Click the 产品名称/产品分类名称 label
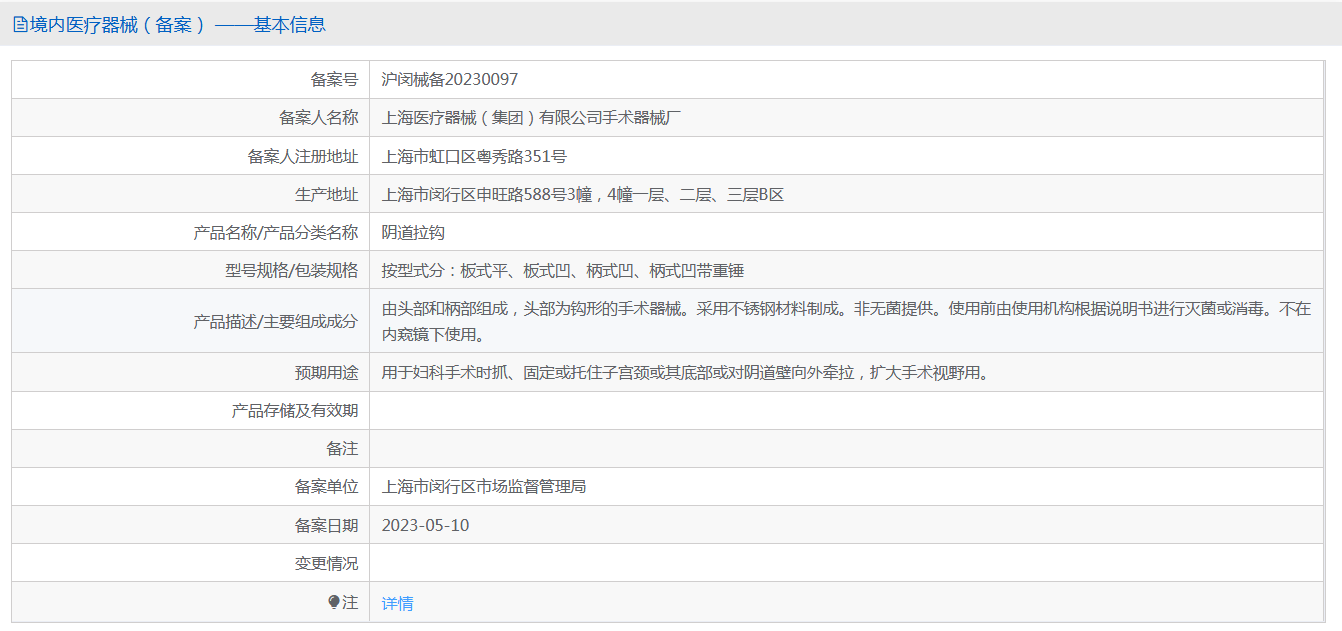Image resolution: width=1342 pixels, height=631 pixels. [275, 232]
